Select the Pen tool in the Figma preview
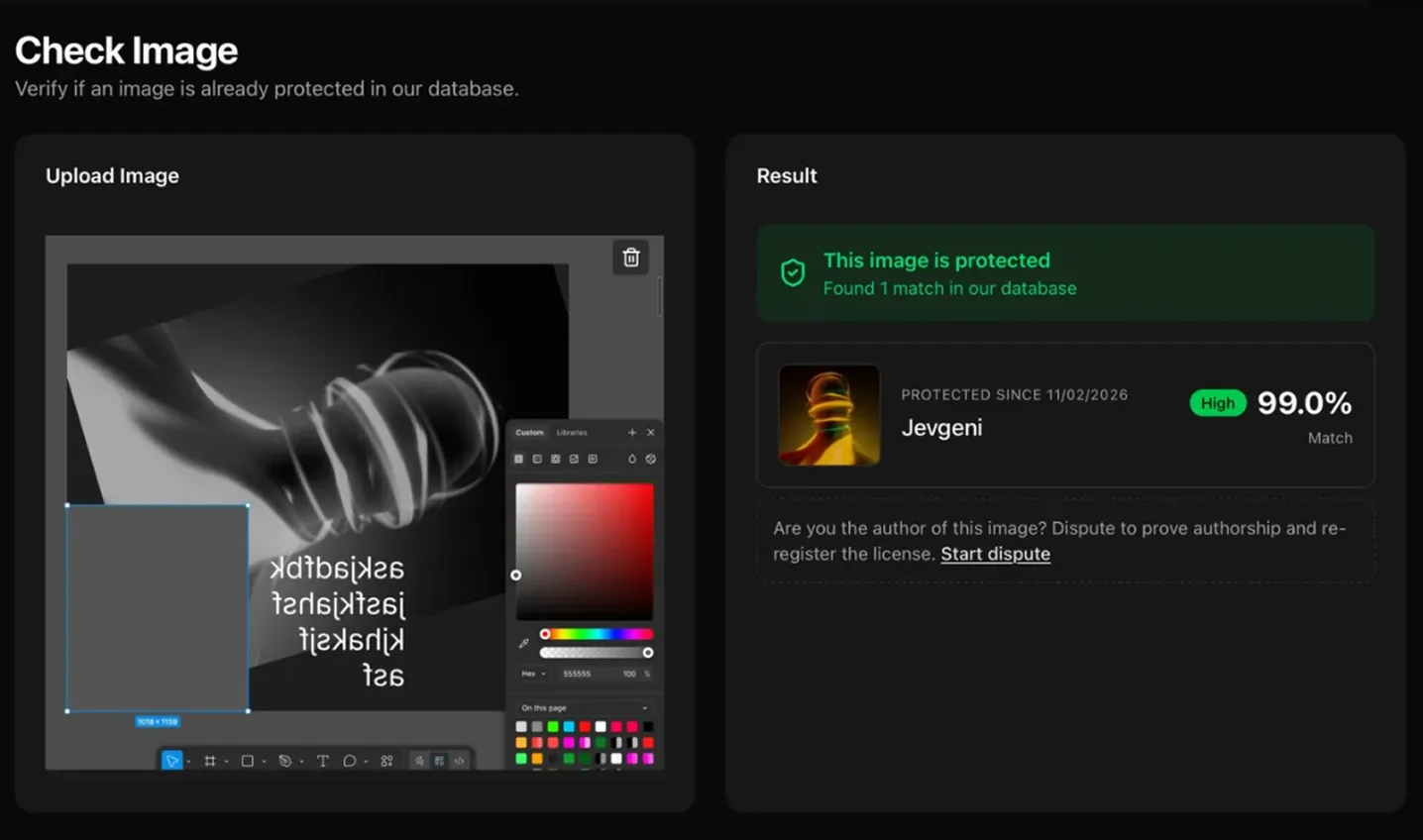The width and height of the screenshot is (1423, 840). tap(284, 761)
